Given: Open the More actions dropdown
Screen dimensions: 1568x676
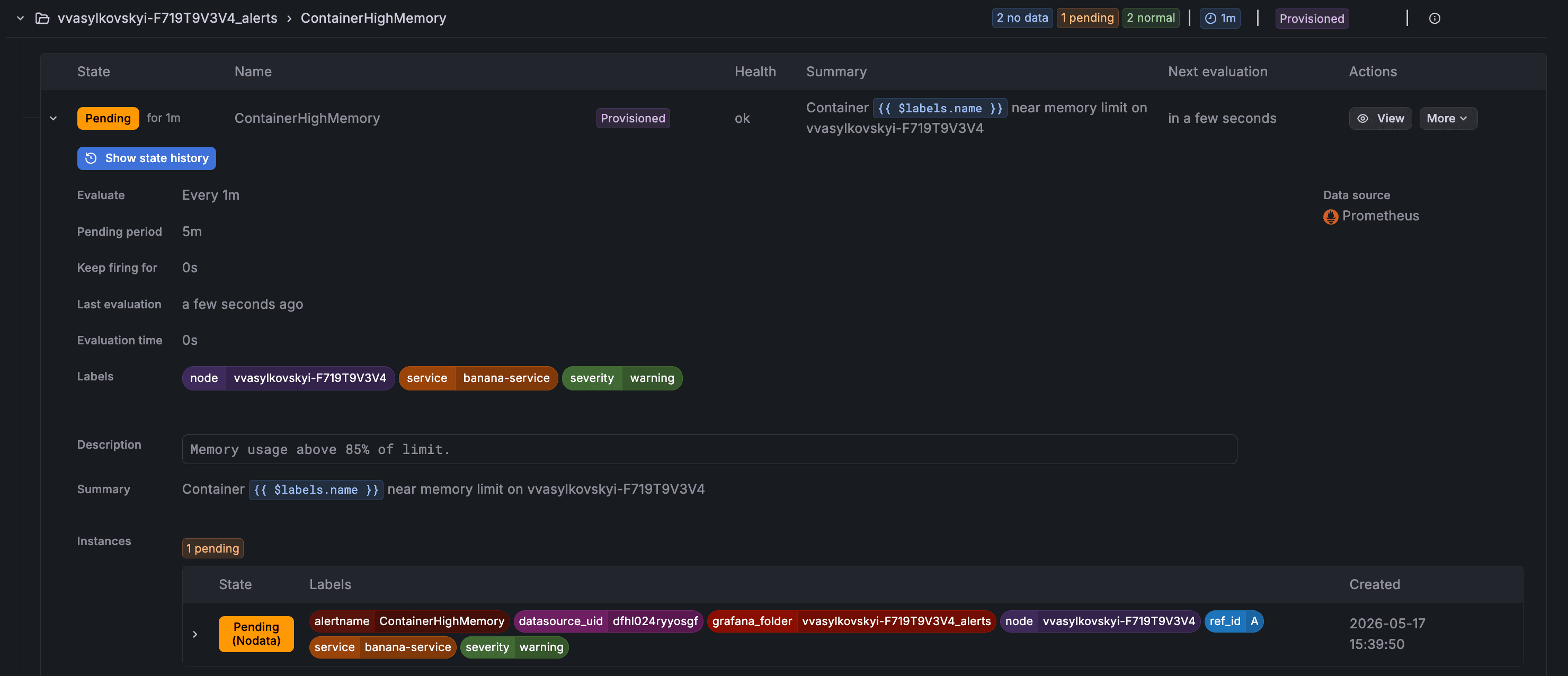Looking at the screenshot, I should click(x=1448, y=118).
